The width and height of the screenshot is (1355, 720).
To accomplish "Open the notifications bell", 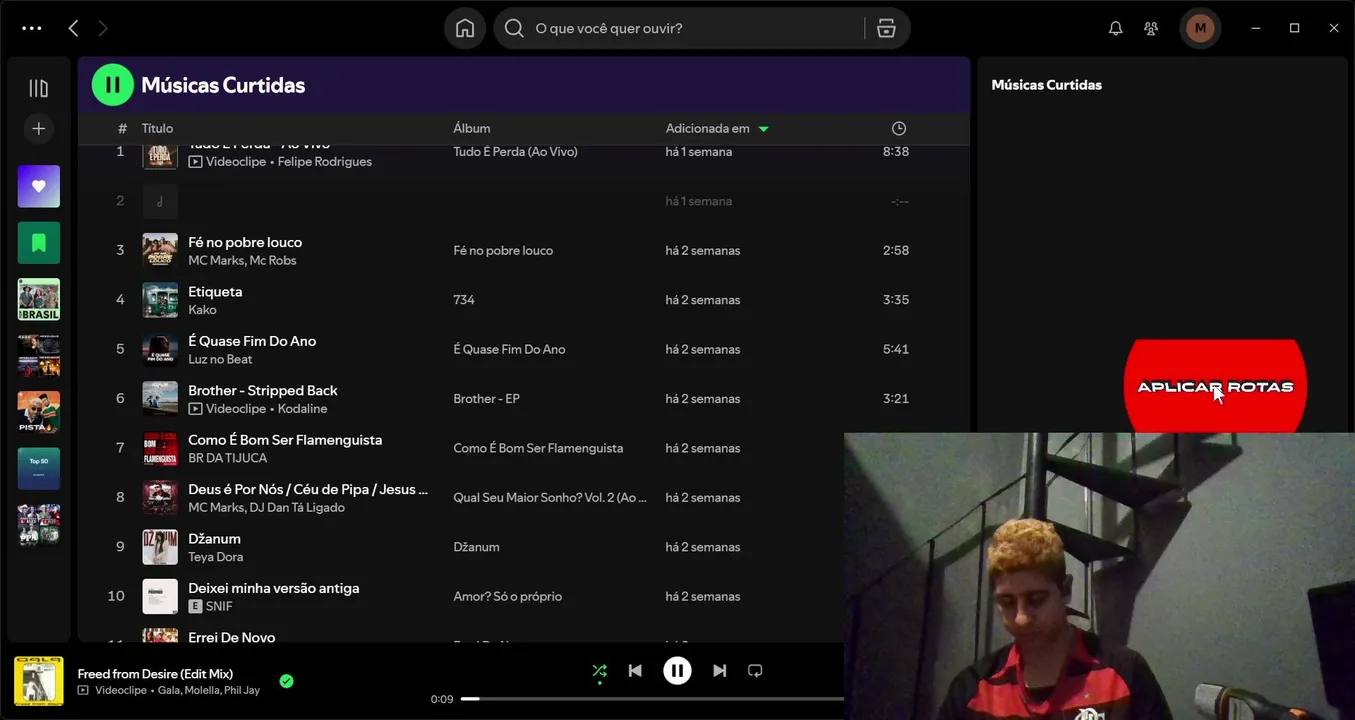I will 1116,28.
